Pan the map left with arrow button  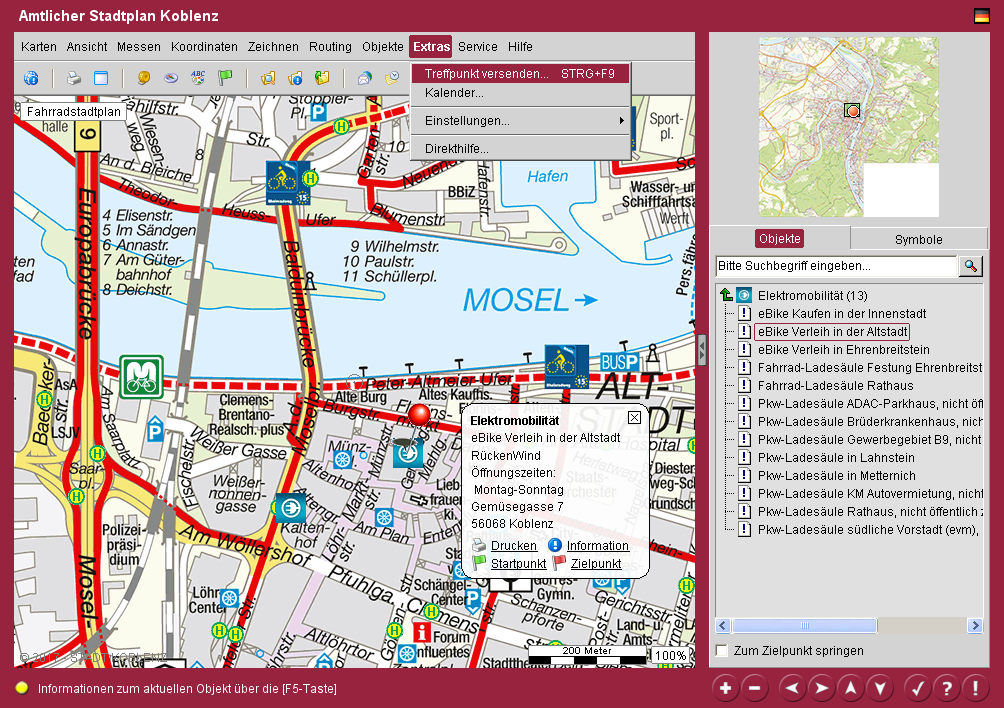tap(792, 688)
